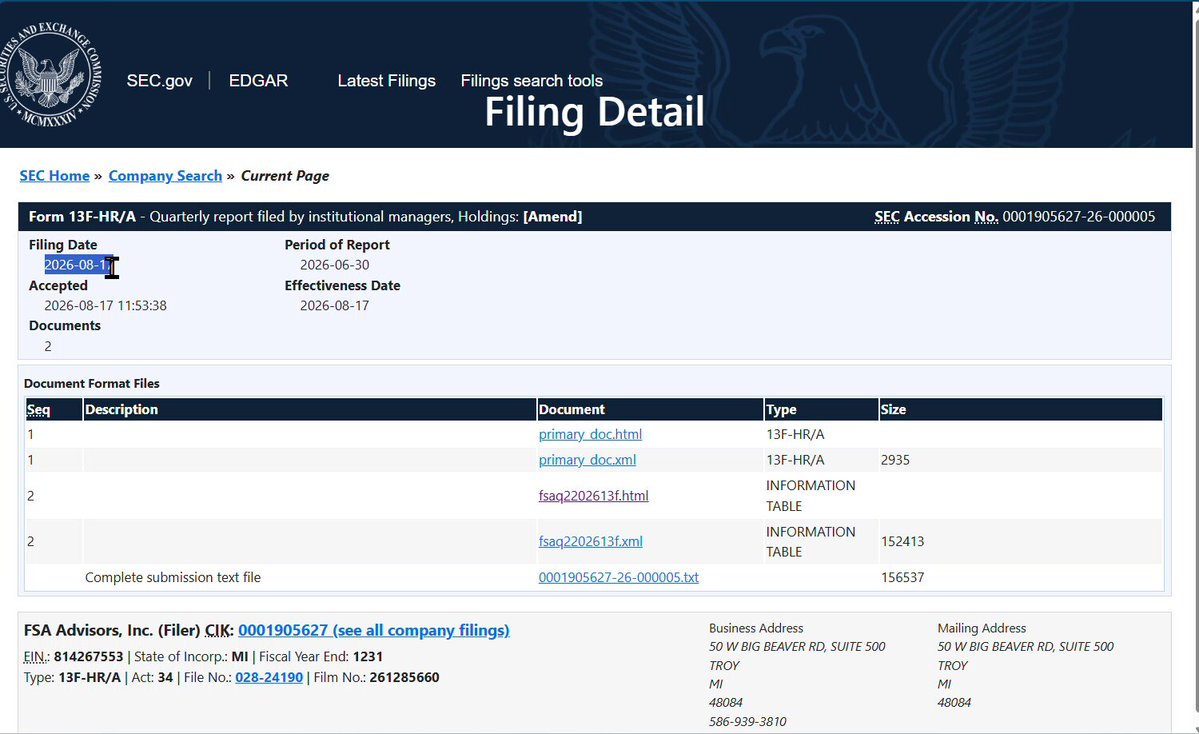1199x734 pixels.
Task: Click the EIN value 814267553
Action: 88,657
